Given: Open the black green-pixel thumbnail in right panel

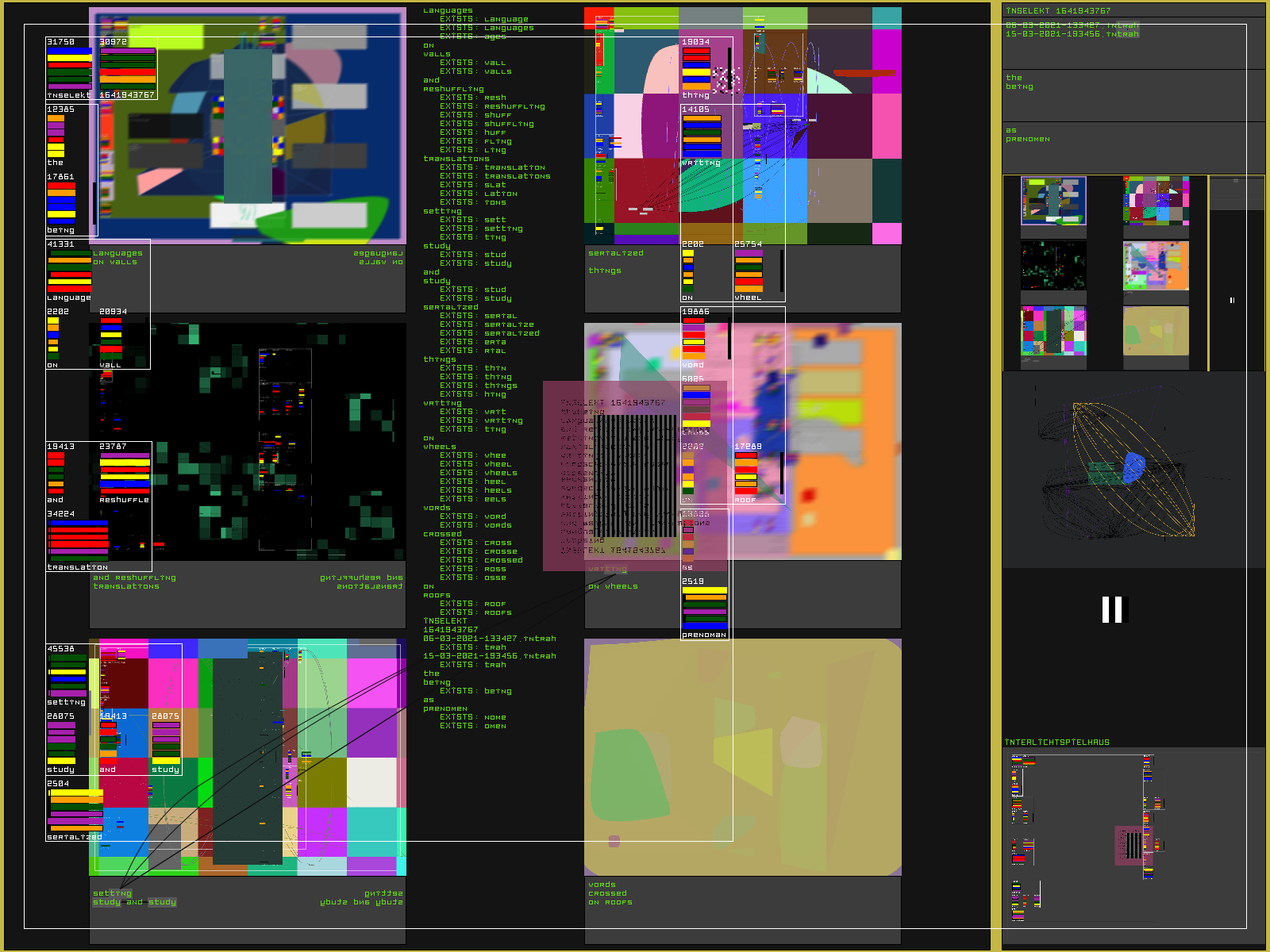Looking at the screenshot, I should coord(1053,267).
